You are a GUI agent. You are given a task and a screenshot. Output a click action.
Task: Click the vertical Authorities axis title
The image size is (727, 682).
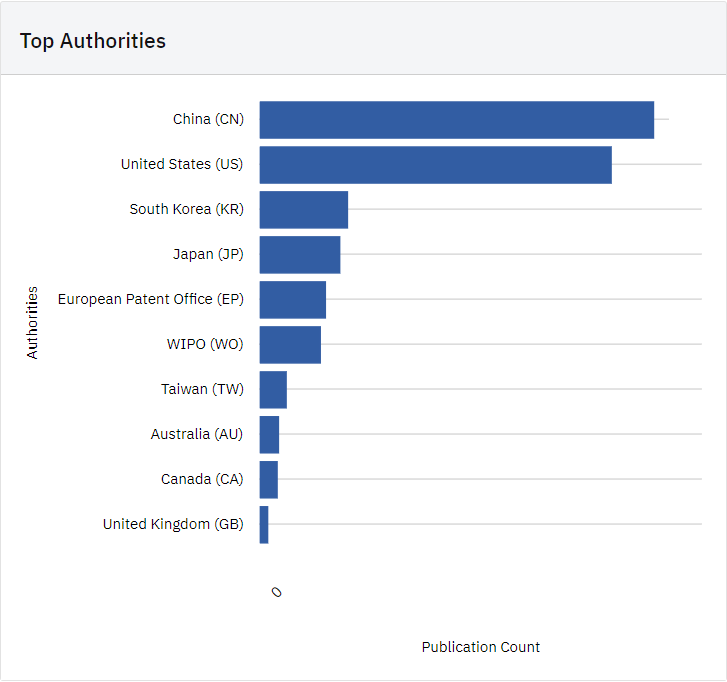pos(32,323)
